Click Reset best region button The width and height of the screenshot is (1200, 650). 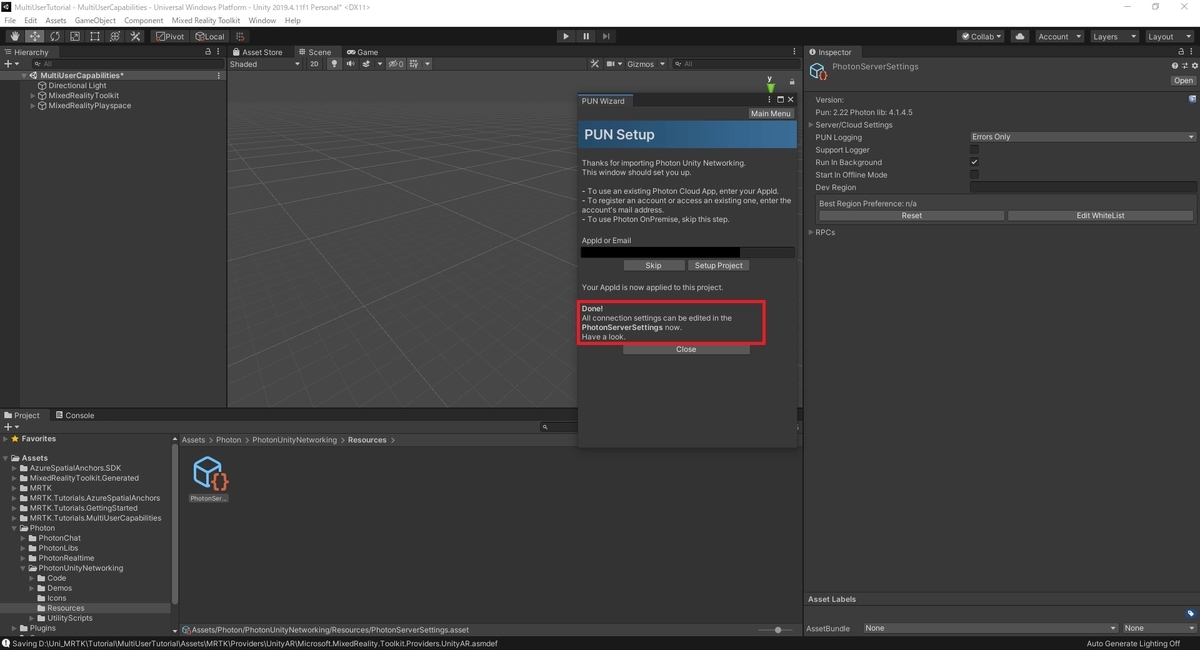tap(911, 216)
